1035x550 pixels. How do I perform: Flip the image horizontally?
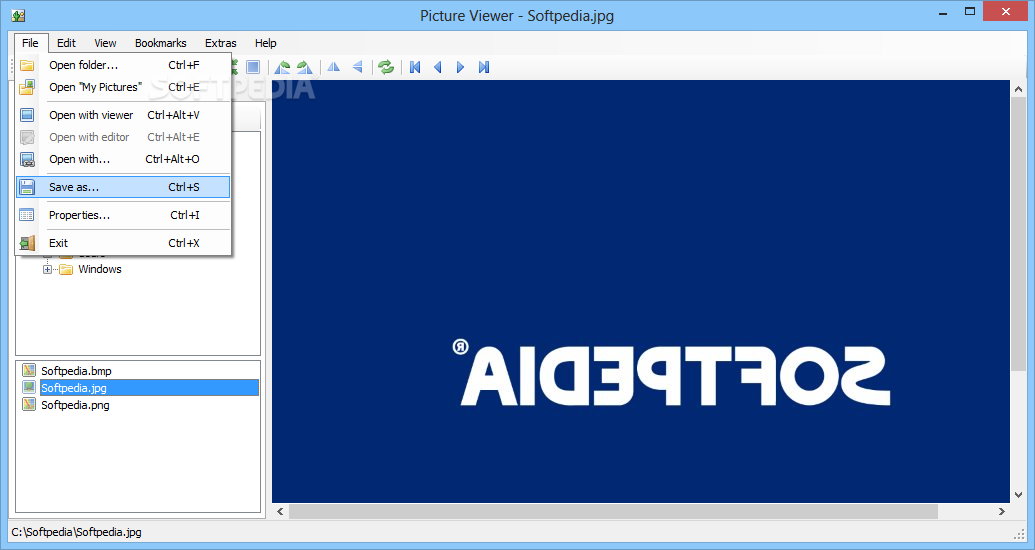(334, 67)
